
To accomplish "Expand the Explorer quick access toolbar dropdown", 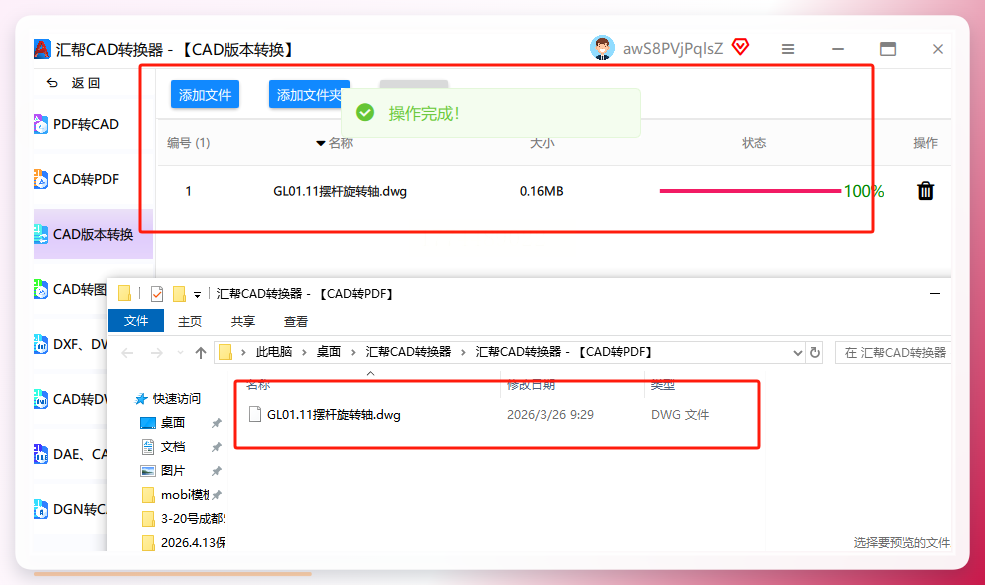I will coord(197,294).
